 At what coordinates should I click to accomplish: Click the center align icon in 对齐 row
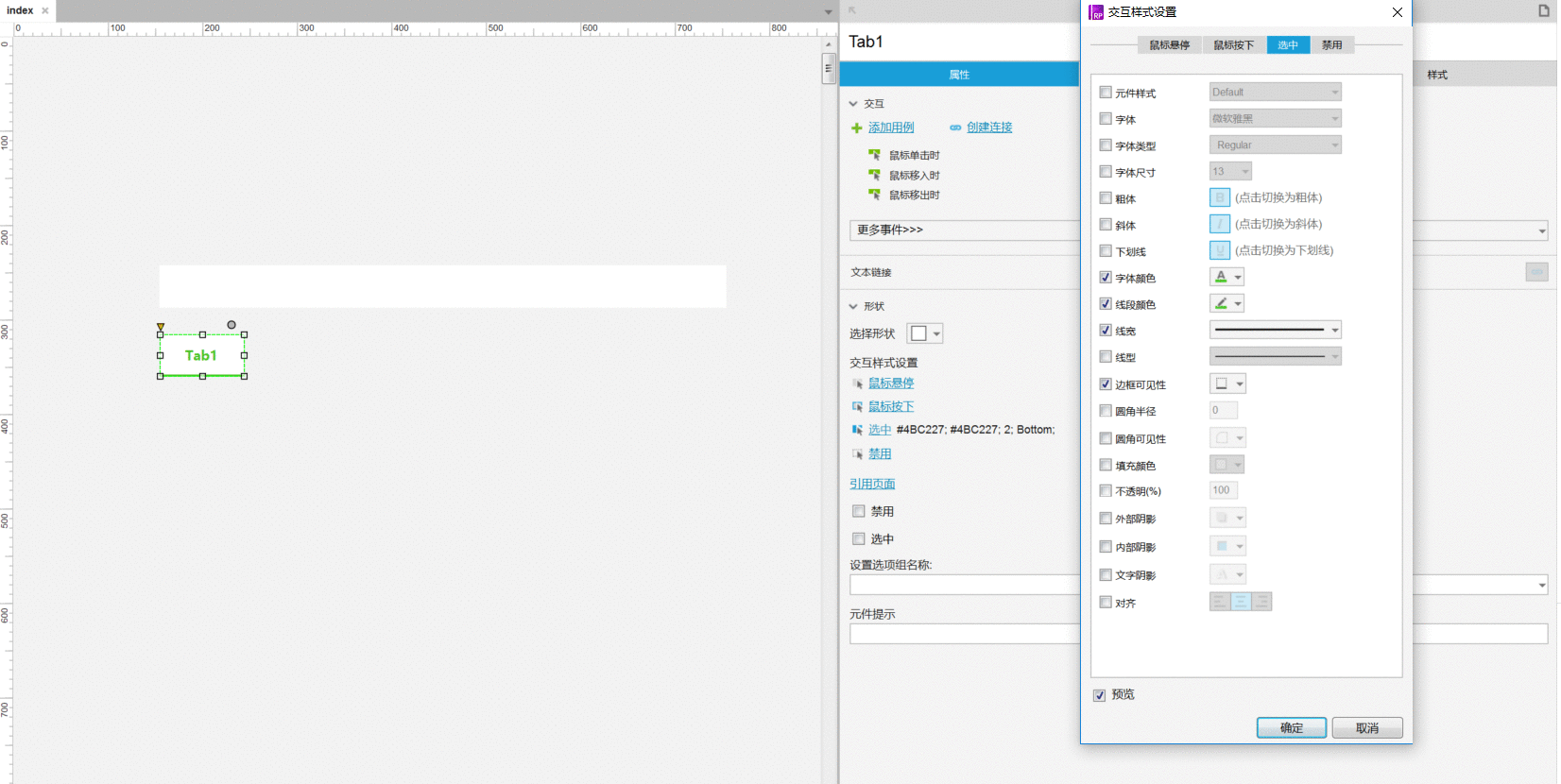tap(1241, 602)
